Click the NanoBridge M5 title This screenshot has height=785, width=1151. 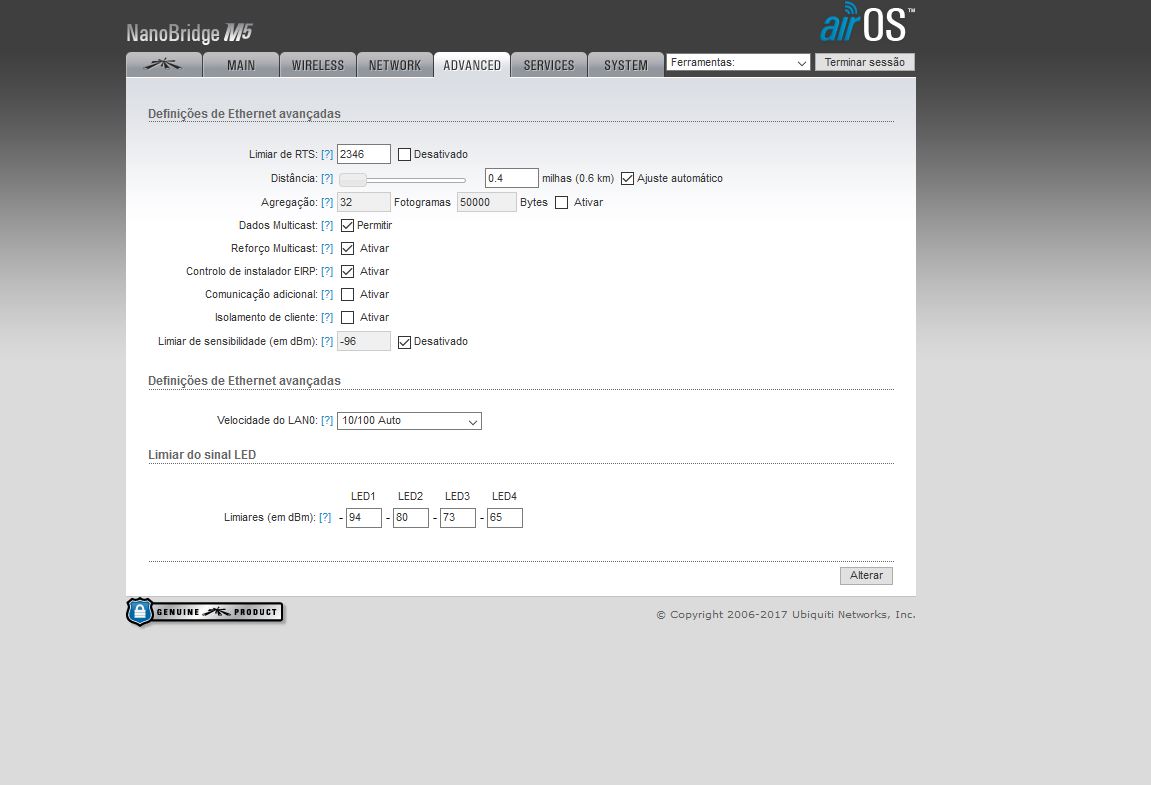tap(189, 33)
